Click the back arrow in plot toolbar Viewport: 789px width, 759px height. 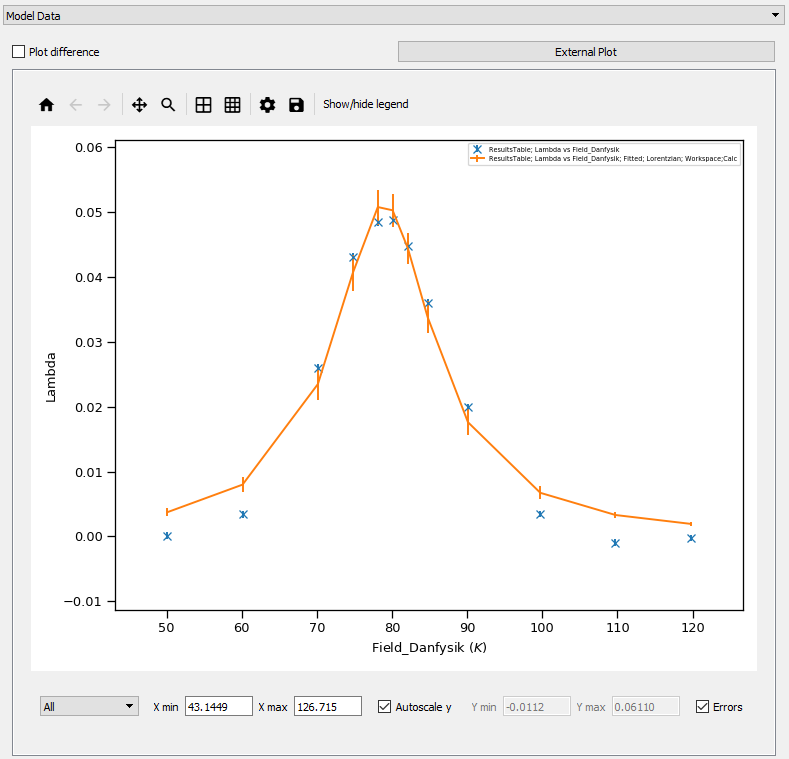(x=75, y=105)
